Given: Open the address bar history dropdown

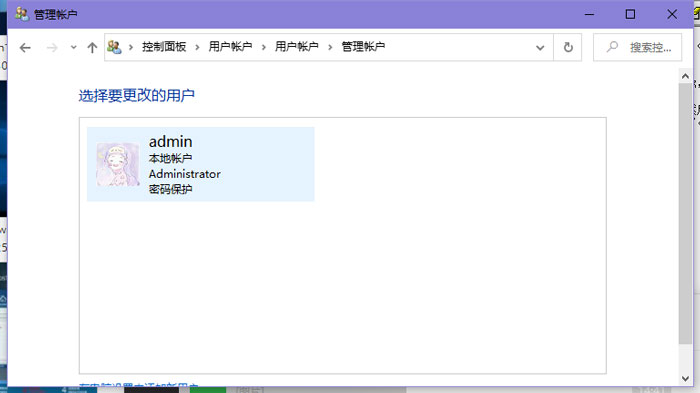Looking at the screenshot, I should 540,47.
